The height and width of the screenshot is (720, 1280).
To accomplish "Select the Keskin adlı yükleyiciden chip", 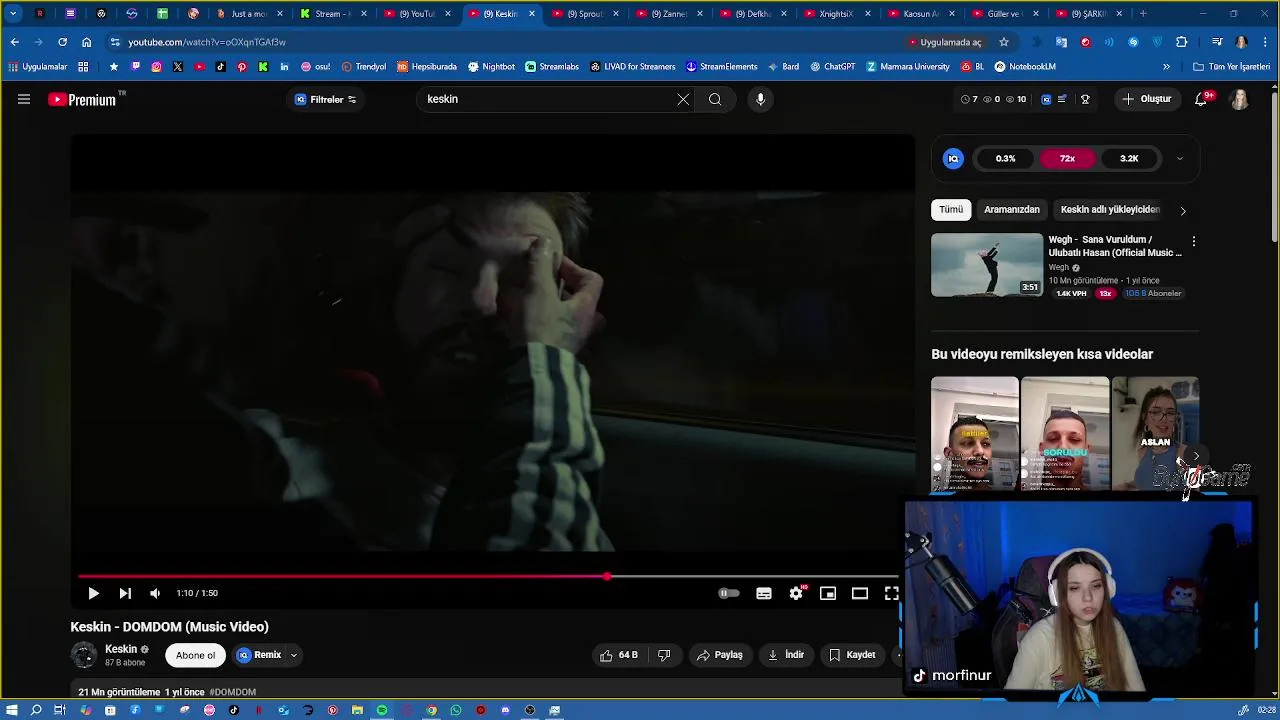I will point(1110,209).
